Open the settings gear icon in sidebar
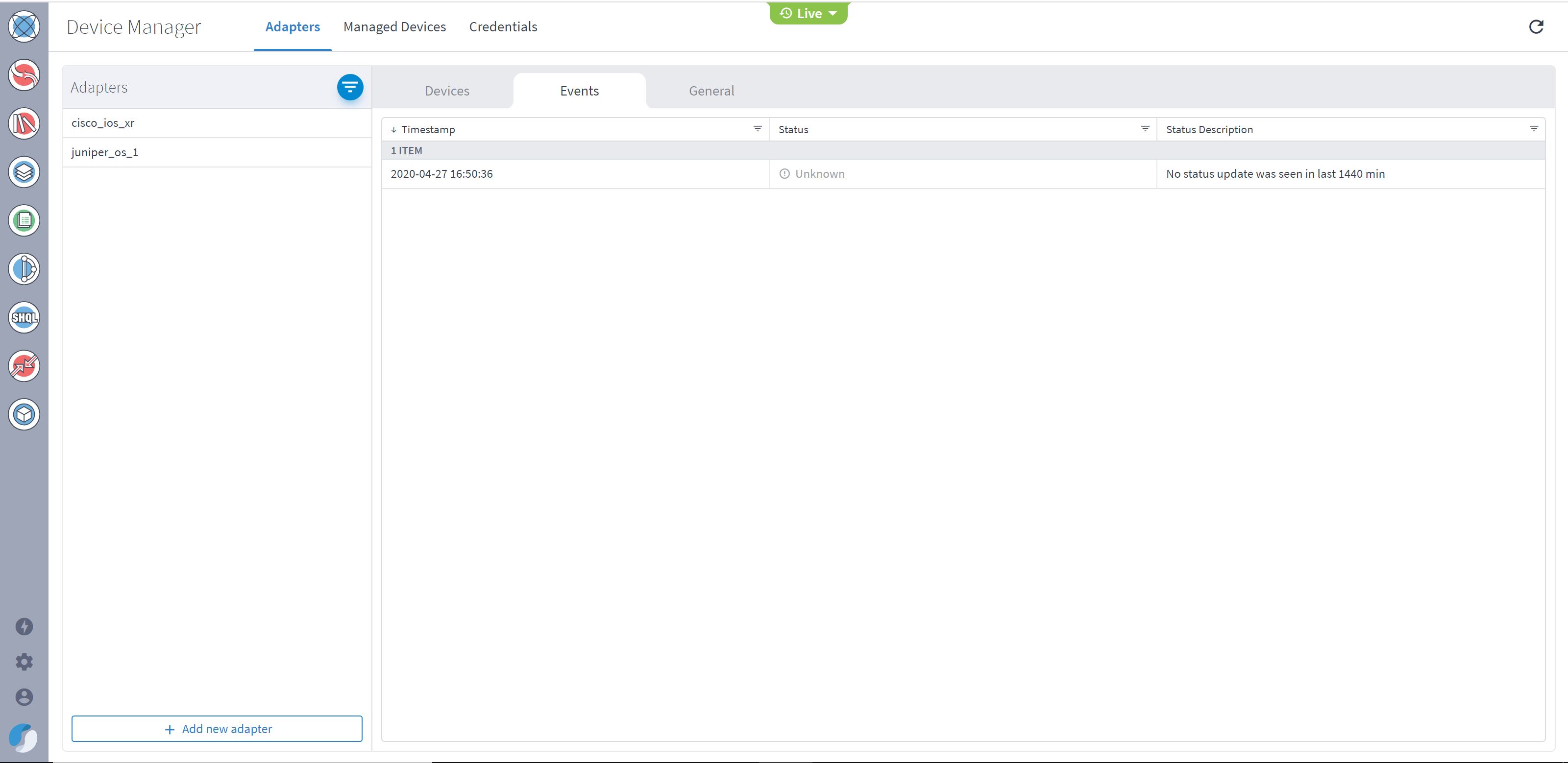This screenshot has height=763, width=1568. click(x=24, y=662)
